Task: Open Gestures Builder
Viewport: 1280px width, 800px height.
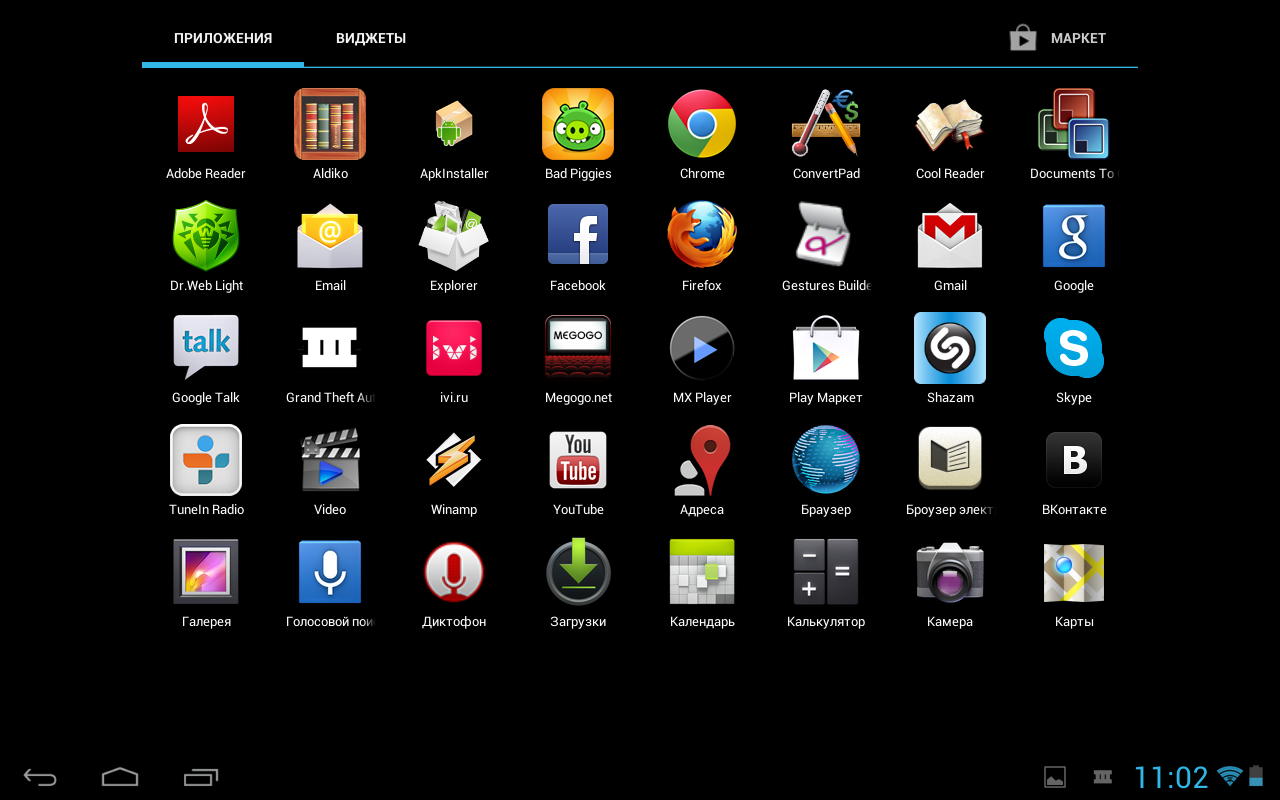Action: [826, 236]
